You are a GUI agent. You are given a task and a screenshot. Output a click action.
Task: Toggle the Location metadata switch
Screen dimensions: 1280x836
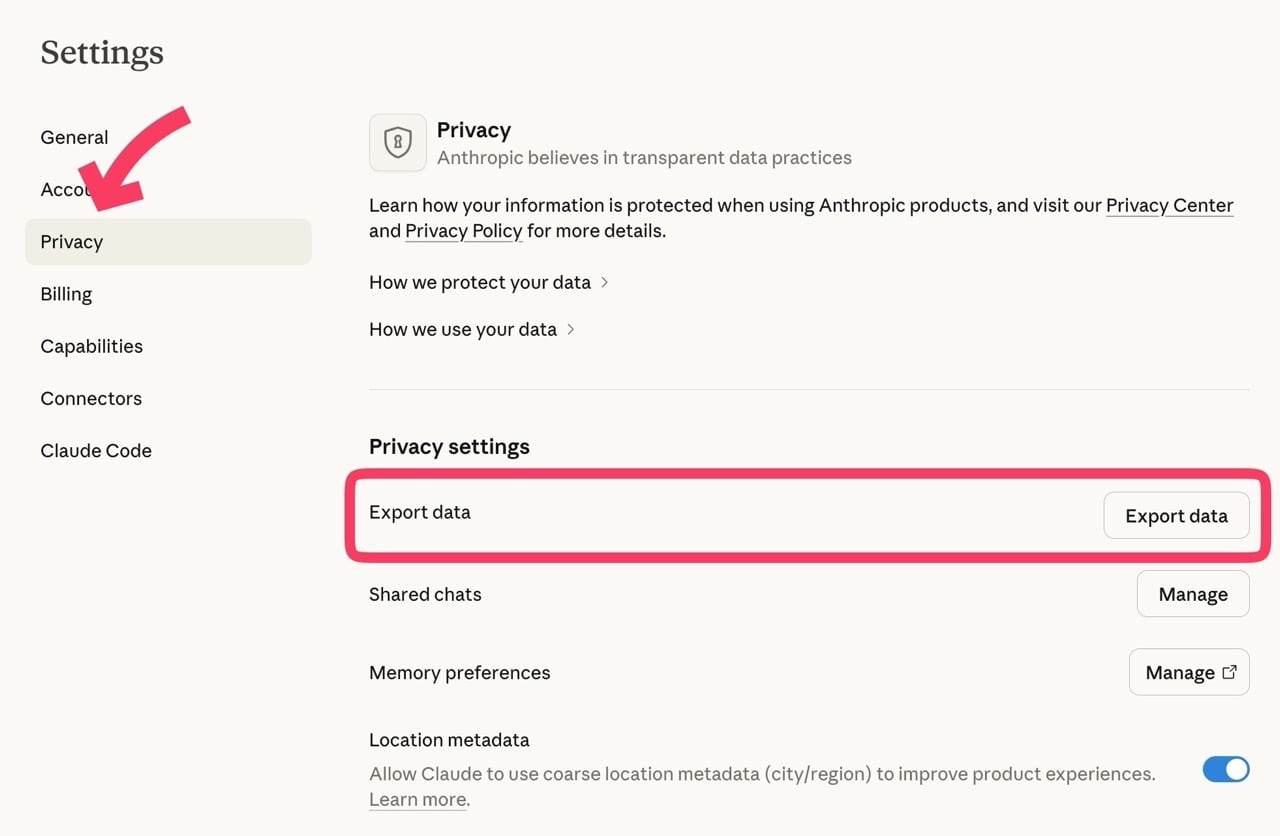tap(1225, 769)
